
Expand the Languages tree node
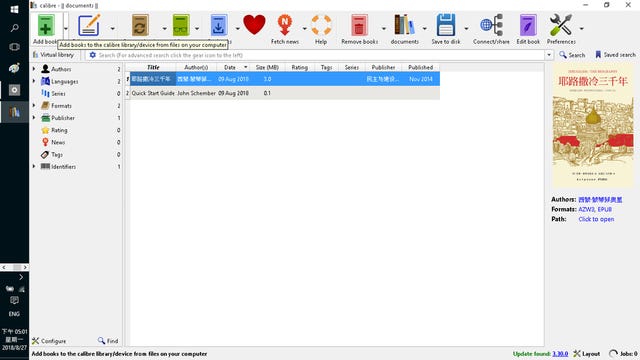tap(34, 81)
